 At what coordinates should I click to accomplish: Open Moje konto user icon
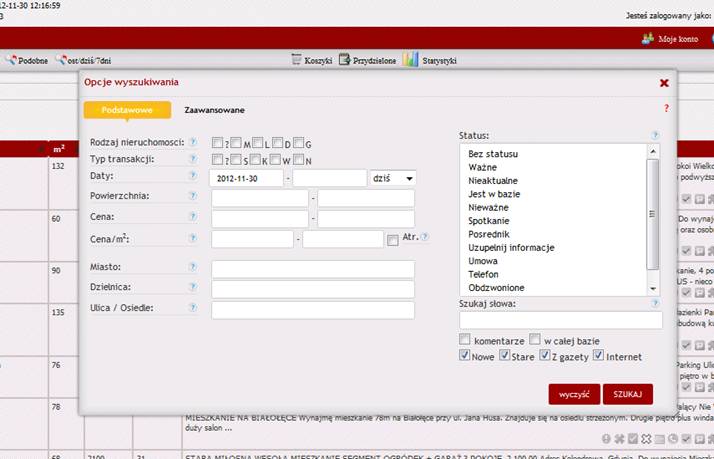coord(647,38)
